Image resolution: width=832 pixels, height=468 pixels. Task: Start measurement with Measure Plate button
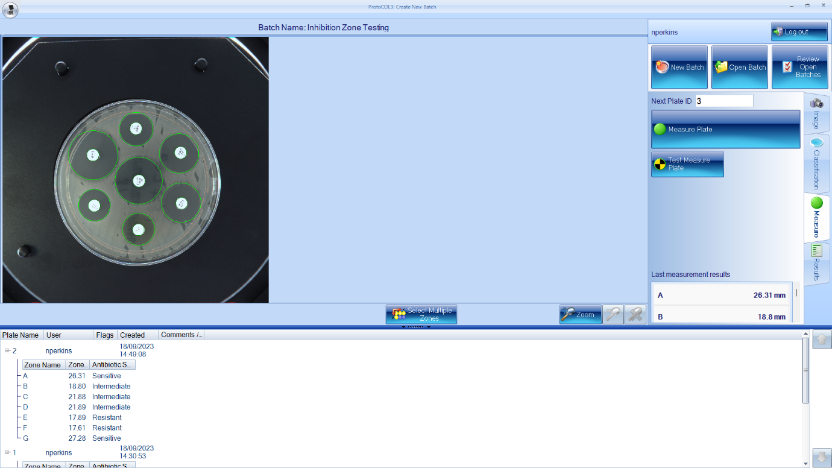pyautogui.click(x=725, y=129)
